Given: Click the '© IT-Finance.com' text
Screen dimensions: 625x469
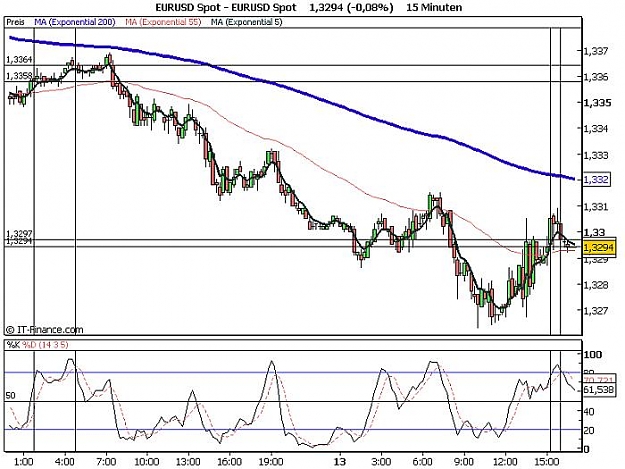Looking at the screenshot, I should pyautogui.click(x=45, y=330).
